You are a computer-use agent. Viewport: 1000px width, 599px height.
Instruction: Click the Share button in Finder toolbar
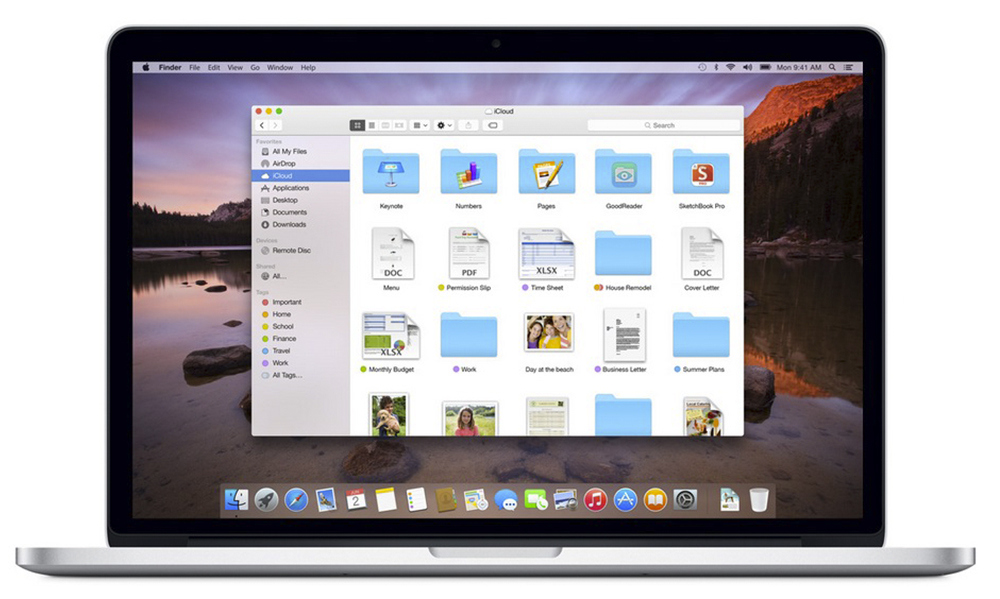469,126
